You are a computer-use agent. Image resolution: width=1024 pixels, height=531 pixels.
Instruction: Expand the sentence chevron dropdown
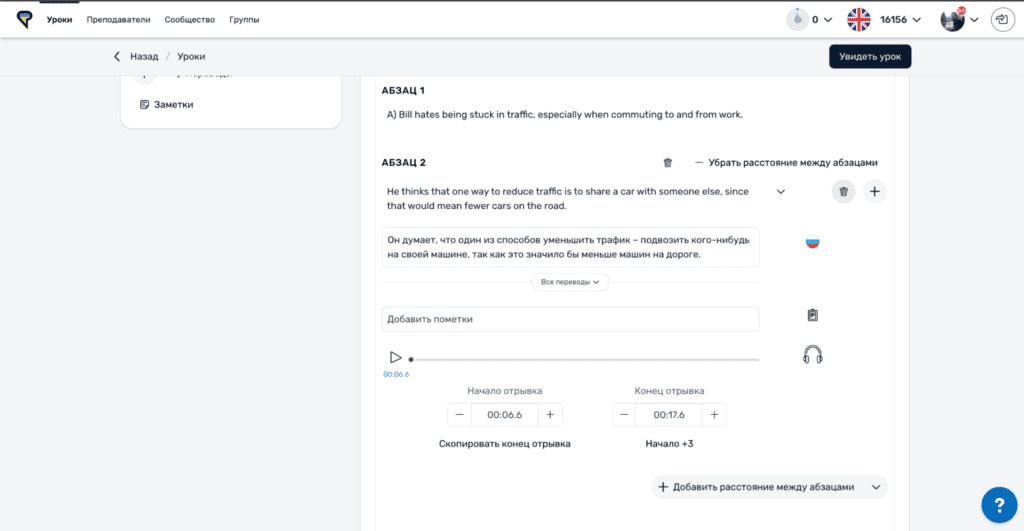pos(781,192)
